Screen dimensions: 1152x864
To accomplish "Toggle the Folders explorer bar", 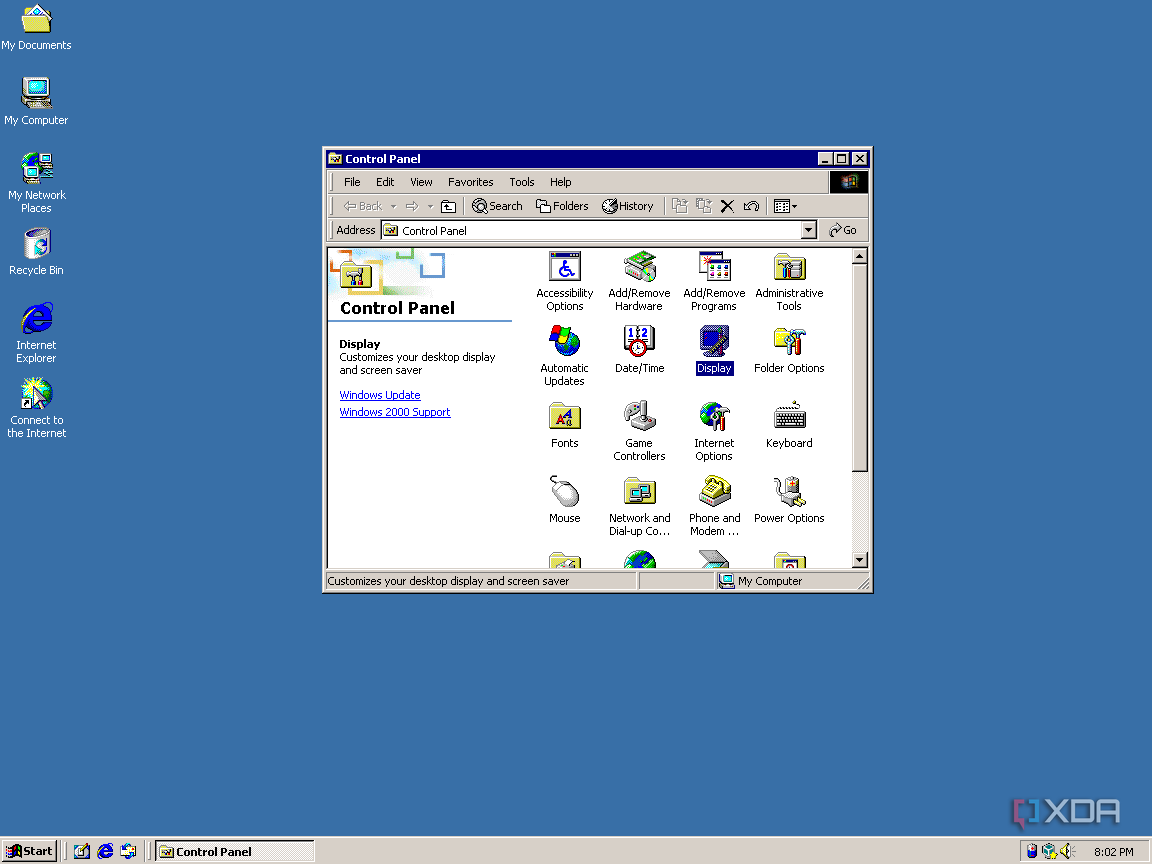I will (x=562, y=206).
